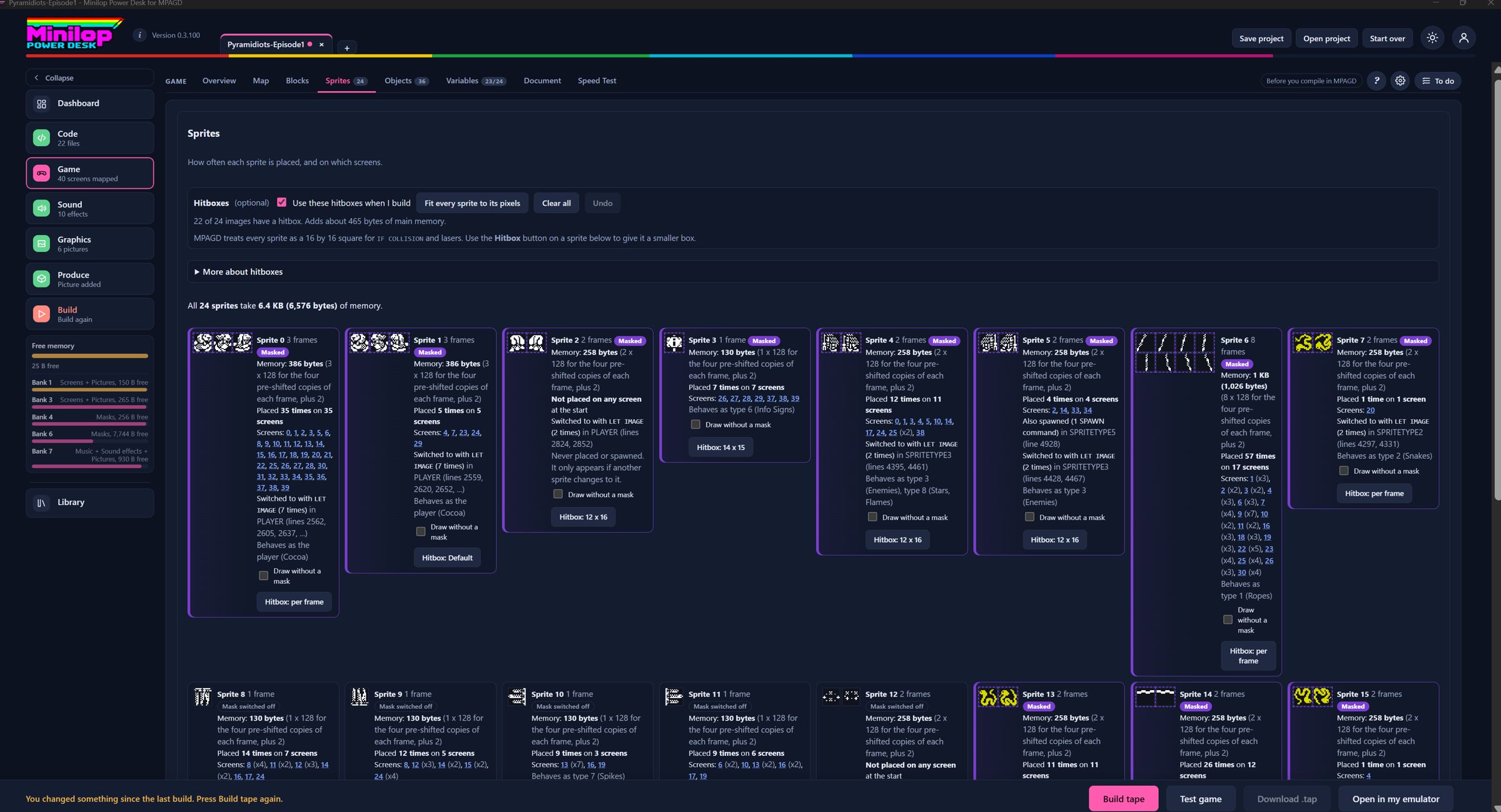Click the Build tape button
Viewport: 1501px width, 812px height.
click(1123, 799)
